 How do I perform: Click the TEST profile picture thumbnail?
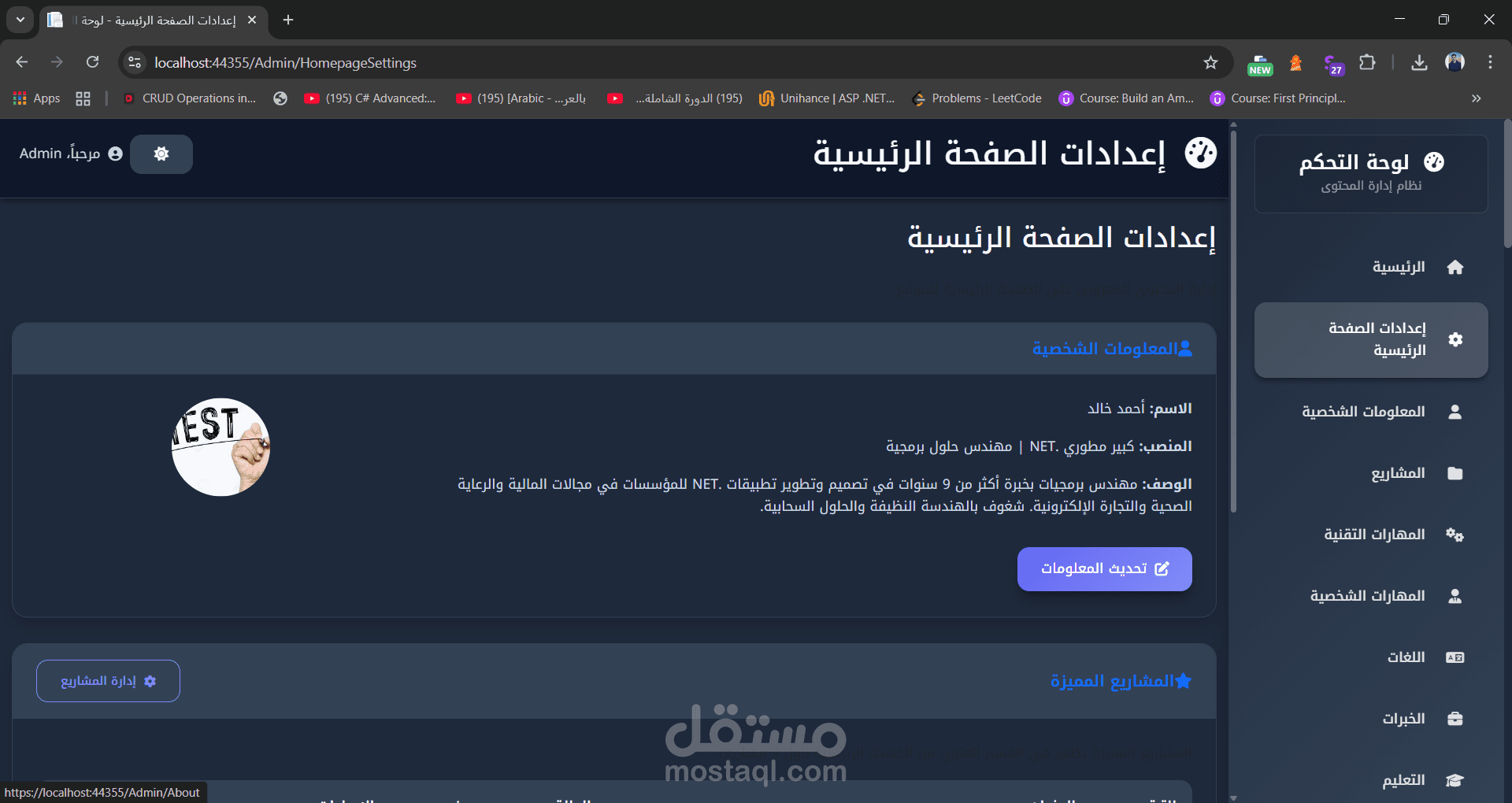coord(220,447)
